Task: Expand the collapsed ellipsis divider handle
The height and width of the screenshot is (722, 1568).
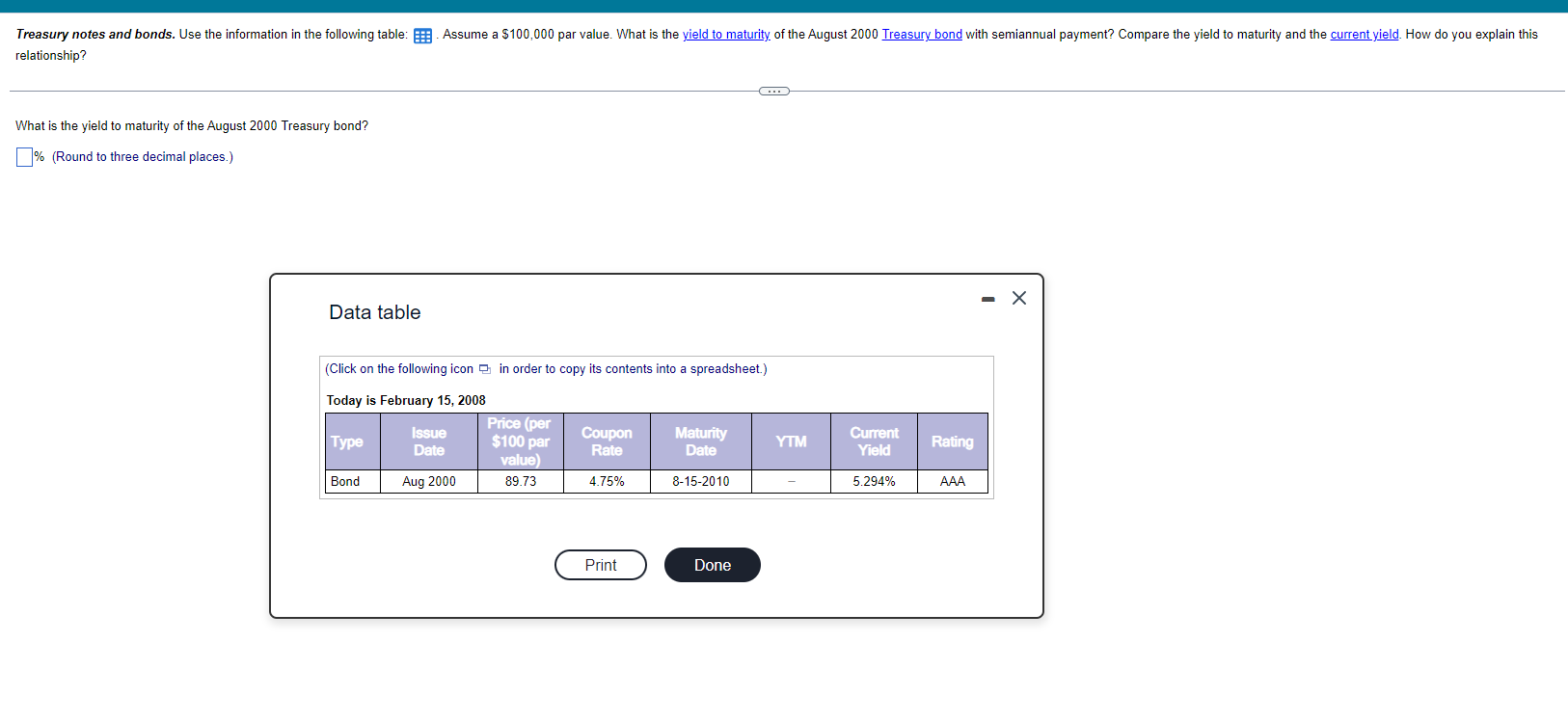Action: 774,92
